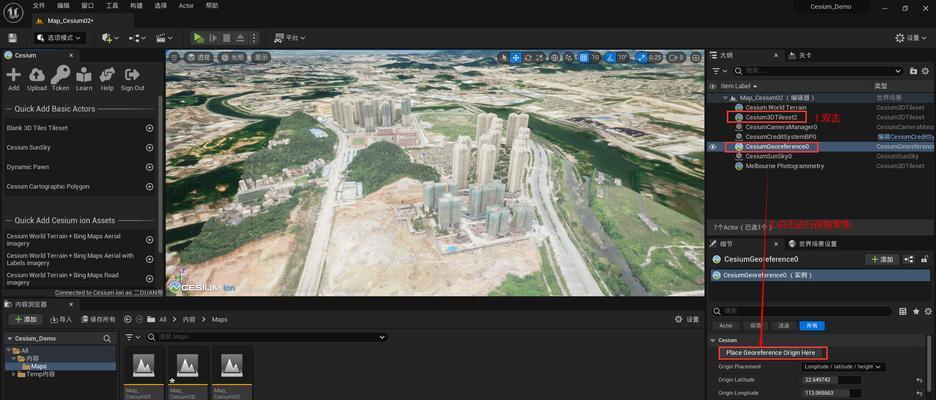Open the play options three-dot menu
Viewport: 936px width, 400px height.
coord(254,38)
